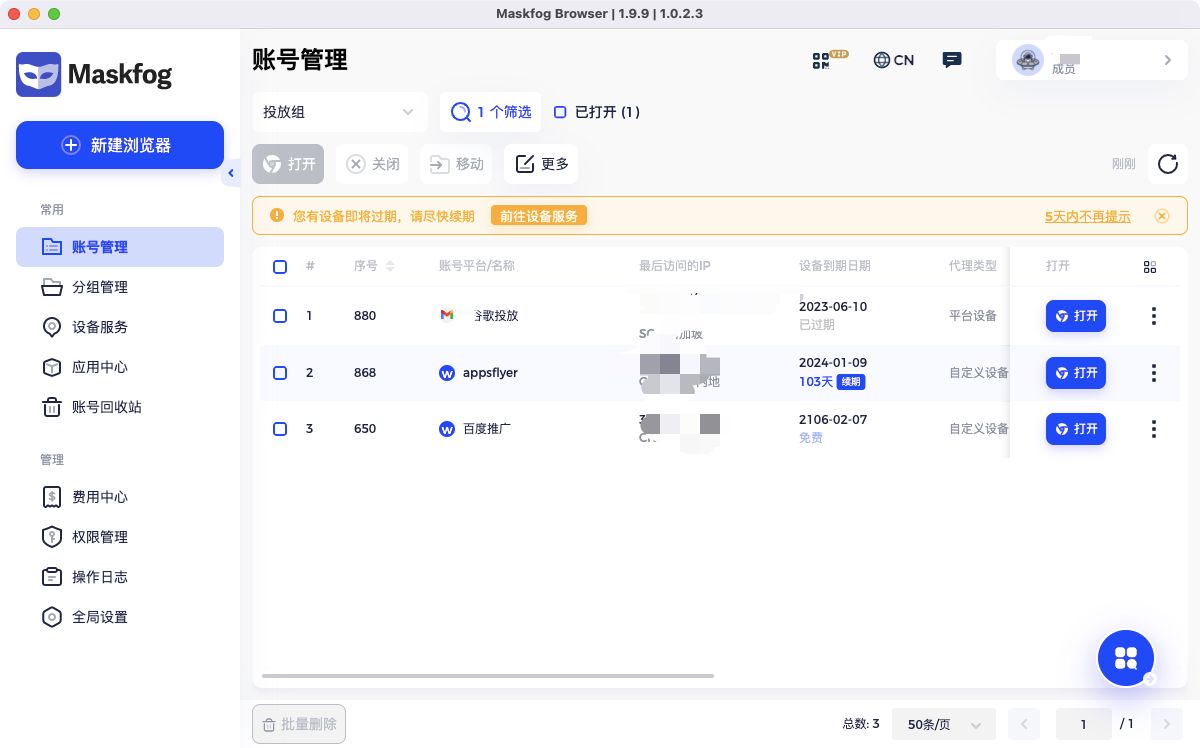Open the 50条/页 page size dropdown

(x=944, y=723)
